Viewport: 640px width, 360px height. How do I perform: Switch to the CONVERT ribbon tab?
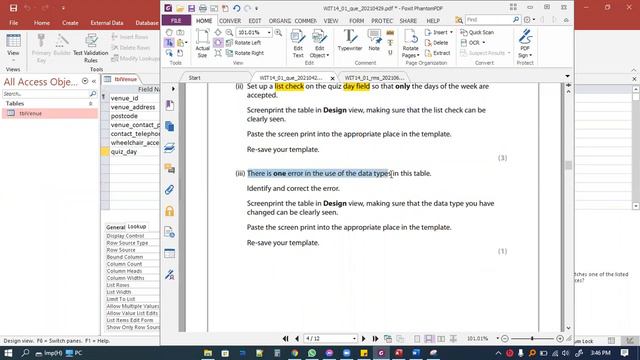pyautogui.click(x=230, y=20)
